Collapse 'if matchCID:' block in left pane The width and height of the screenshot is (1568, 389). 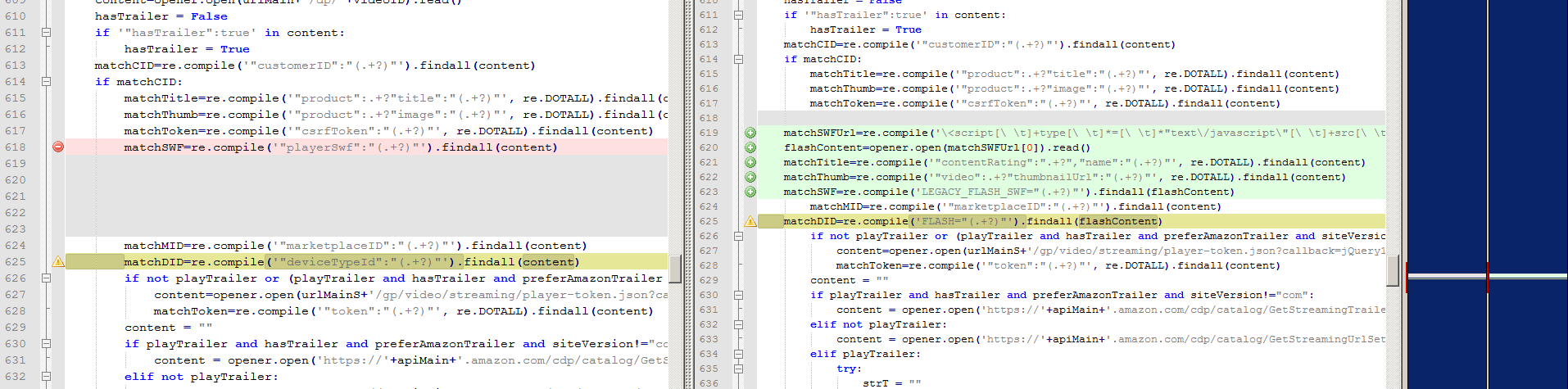point(46,82)
